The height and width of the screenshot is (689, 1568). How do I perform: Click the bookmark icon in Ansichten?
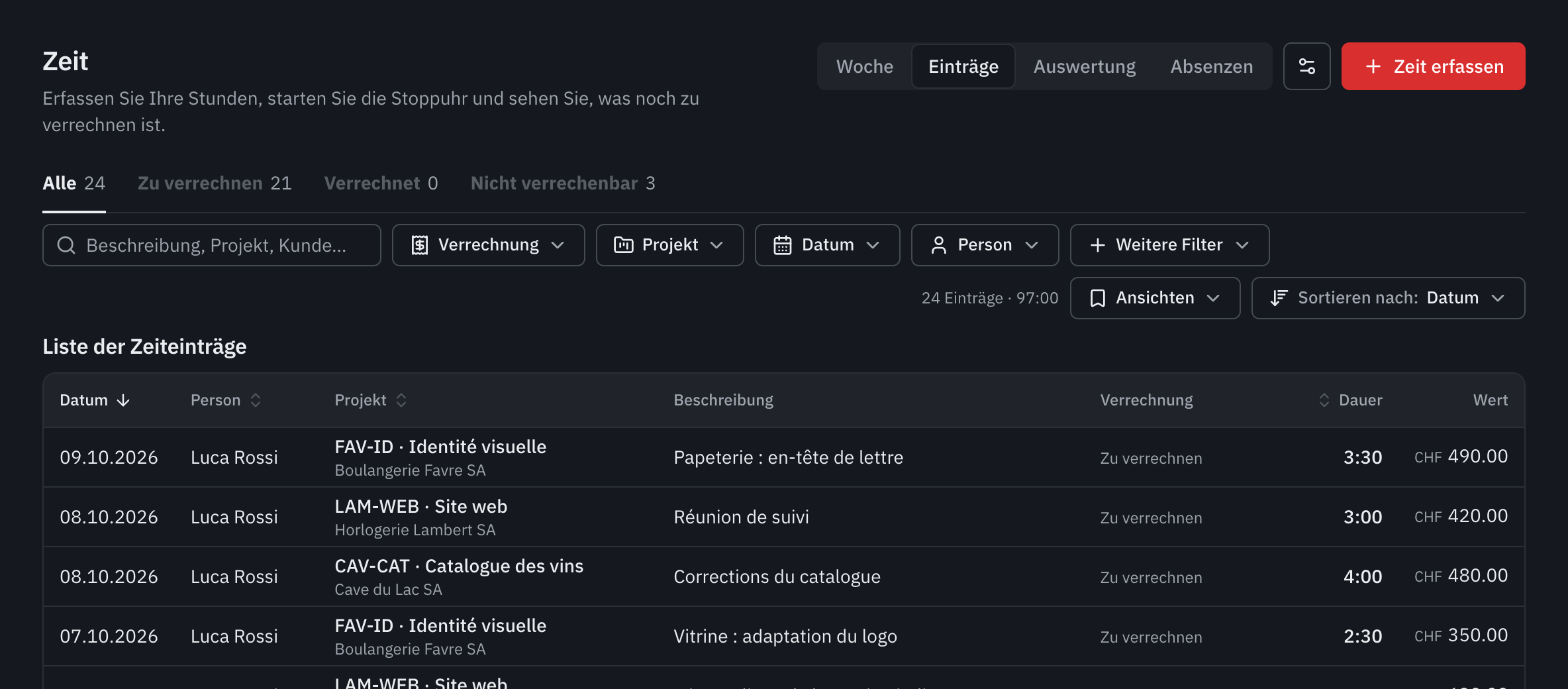1098,298
